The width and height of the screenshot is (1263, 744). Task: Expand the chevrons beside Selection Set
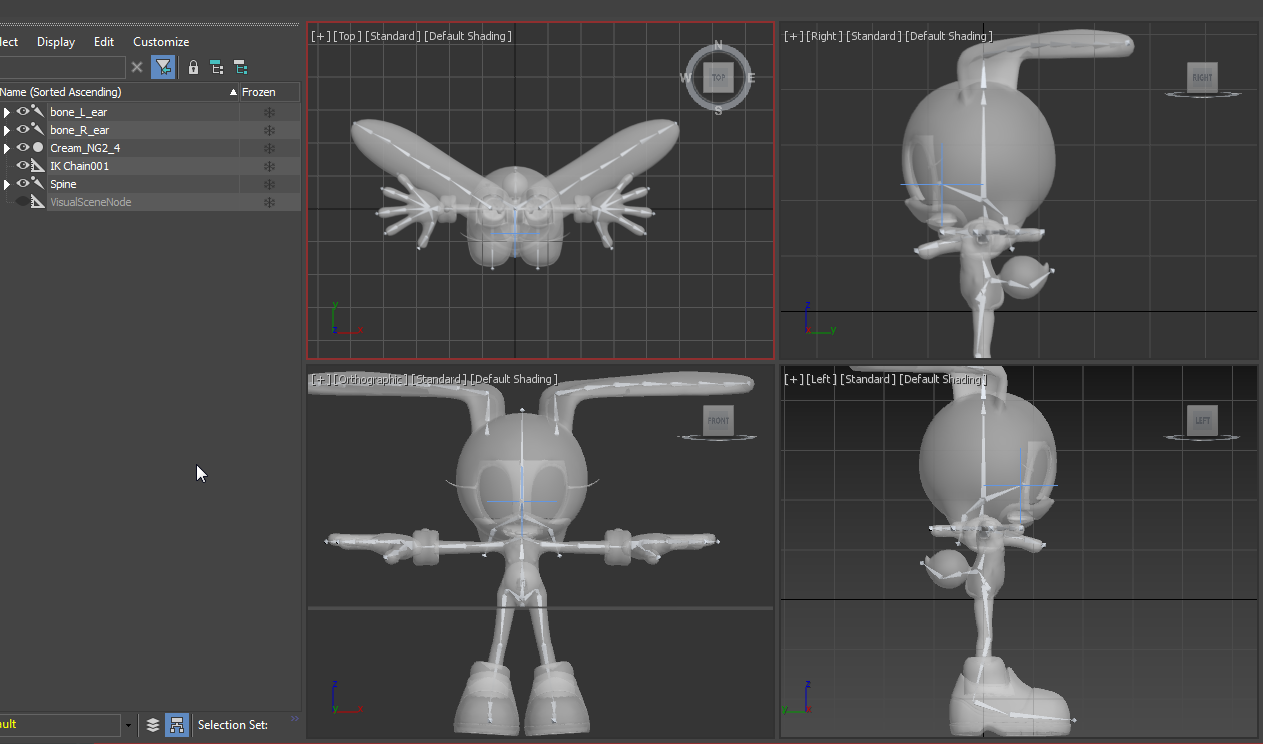295,718
